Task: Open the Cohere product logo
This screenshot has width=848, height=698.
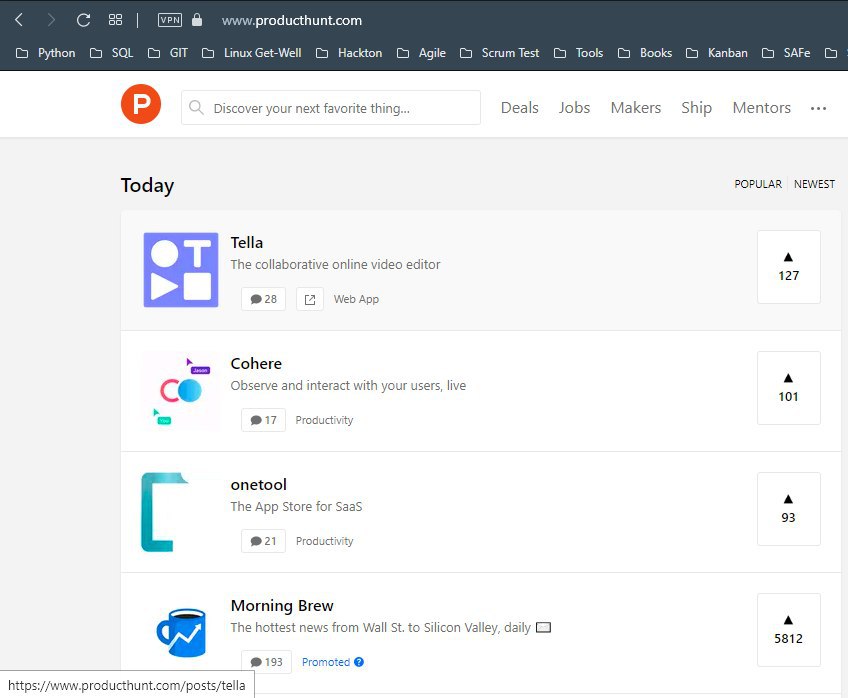Action: click(x=181, y=391)
